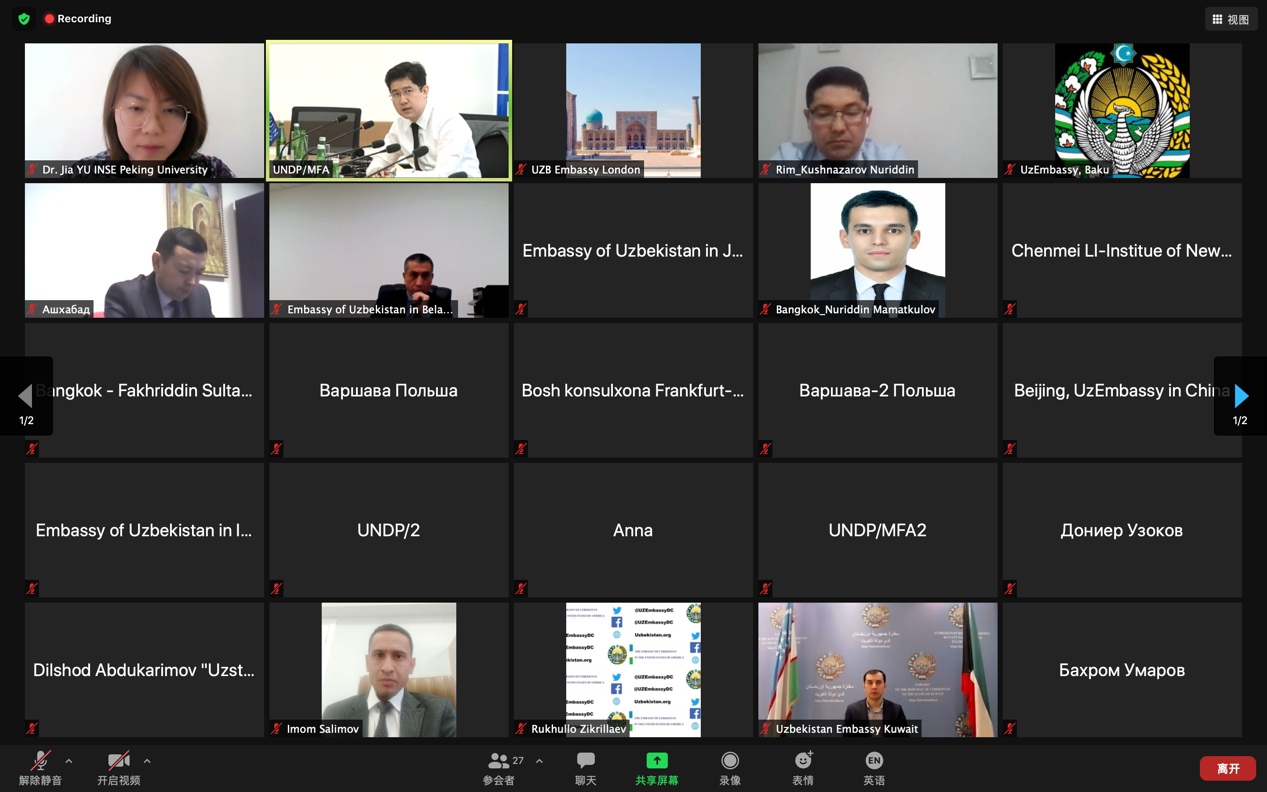1267x792 pixels.
Task: Open the 视图 view layout button
Action: 1231,19
